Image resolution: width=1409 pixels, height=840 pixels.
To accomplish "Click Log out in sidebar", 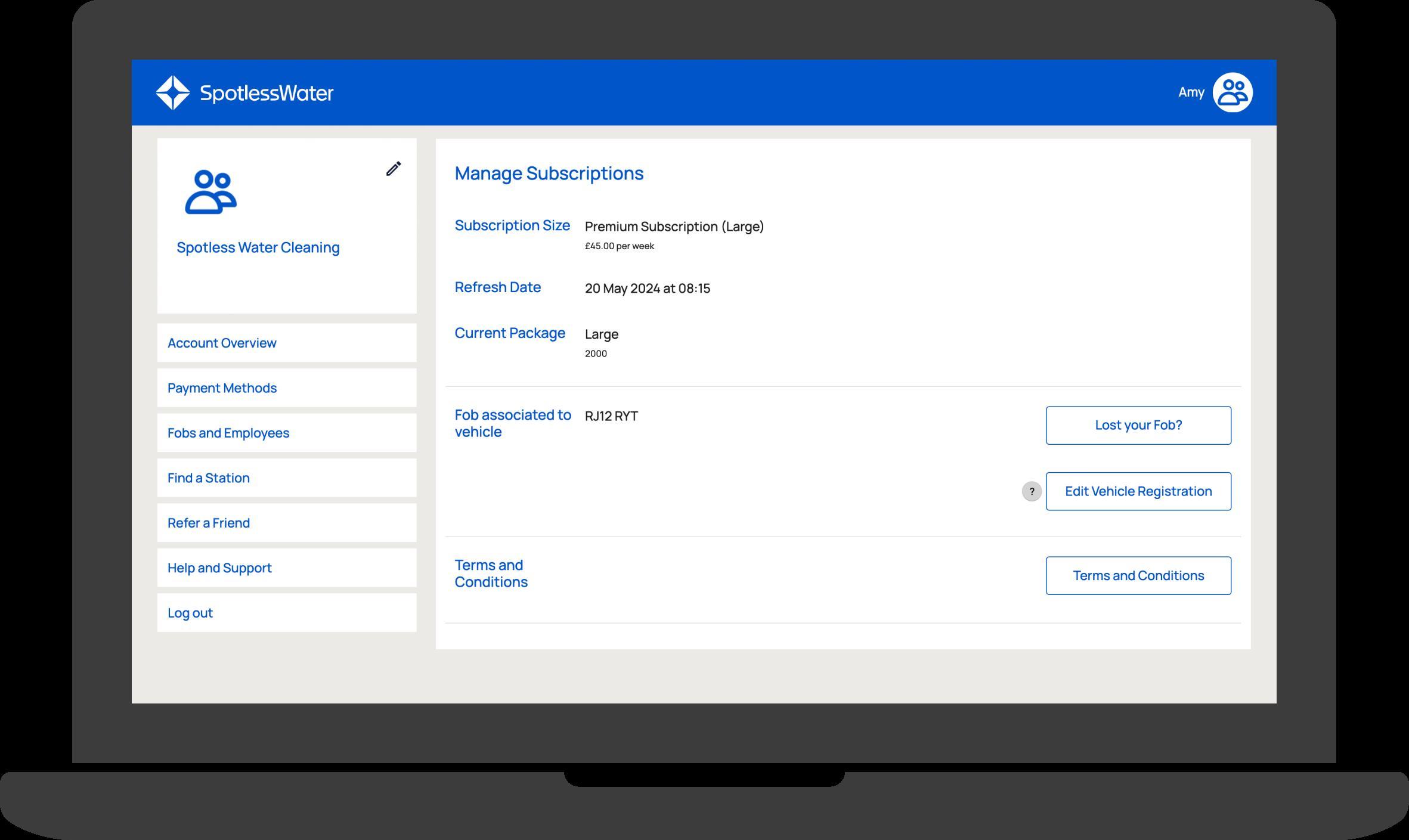I will tap(287, 613).
